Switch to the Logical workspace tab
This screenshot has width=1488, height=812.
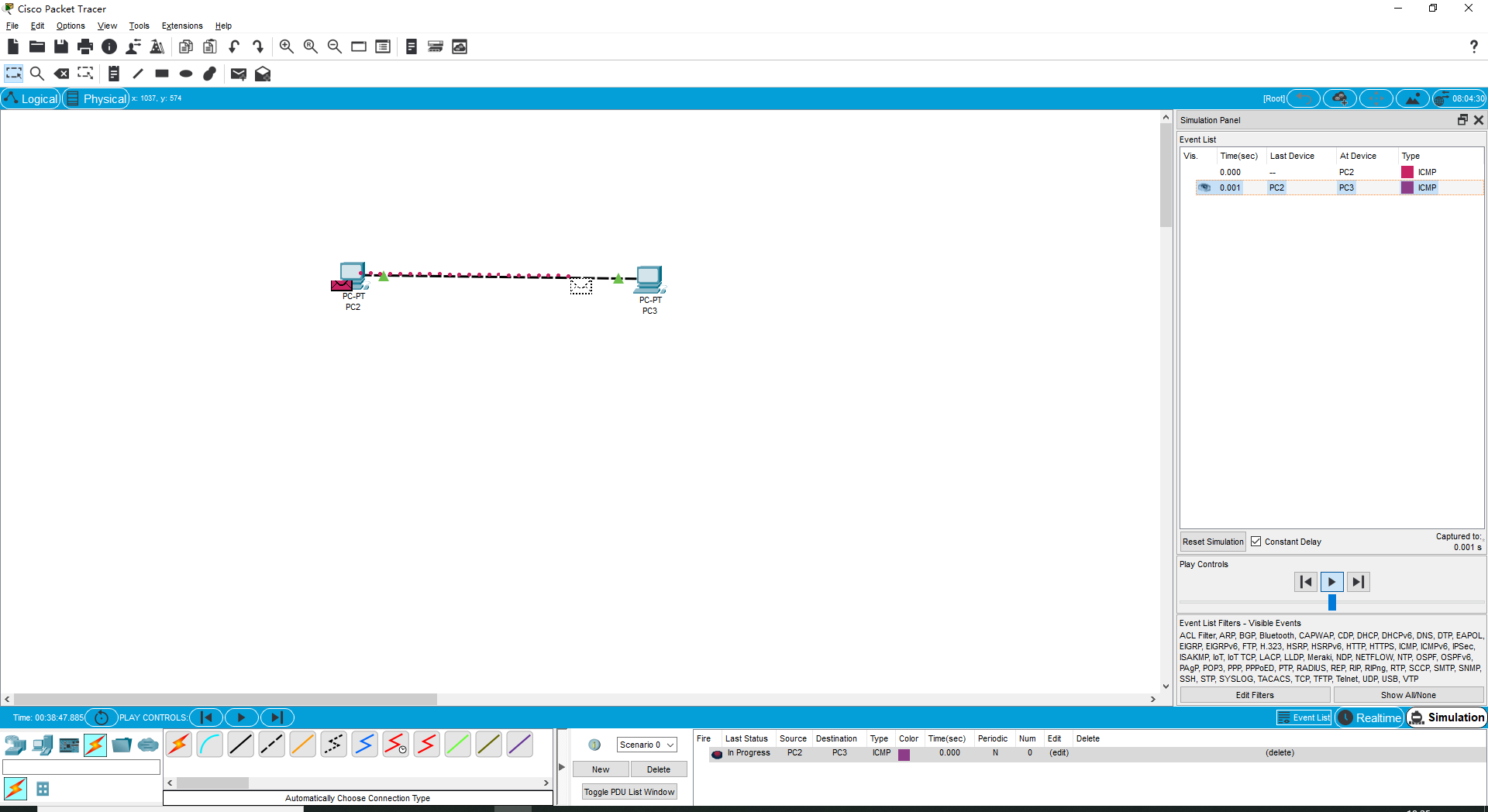click(31, 98)
